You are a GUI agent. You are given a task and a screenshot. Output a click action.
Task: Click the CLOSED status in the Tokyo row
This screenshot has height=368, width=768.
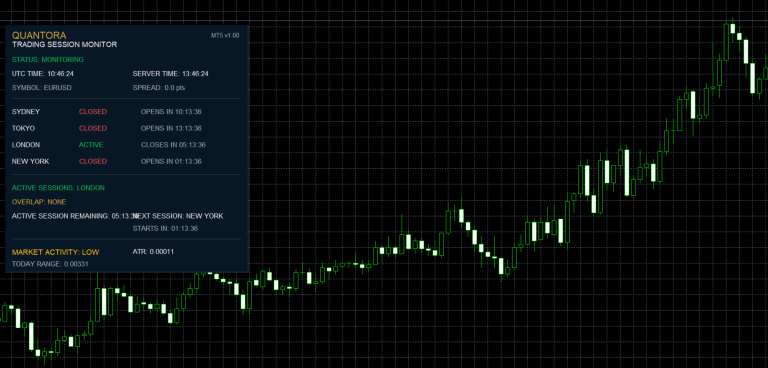coord(93,128)
